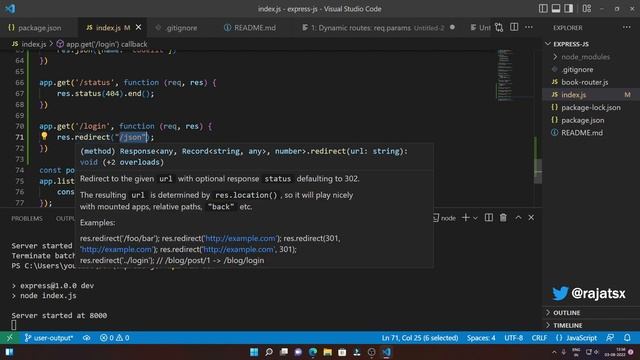Open File Explorer from taskbar
The height and width of the screenshot is (360, 640).
[x=327, y=352]
